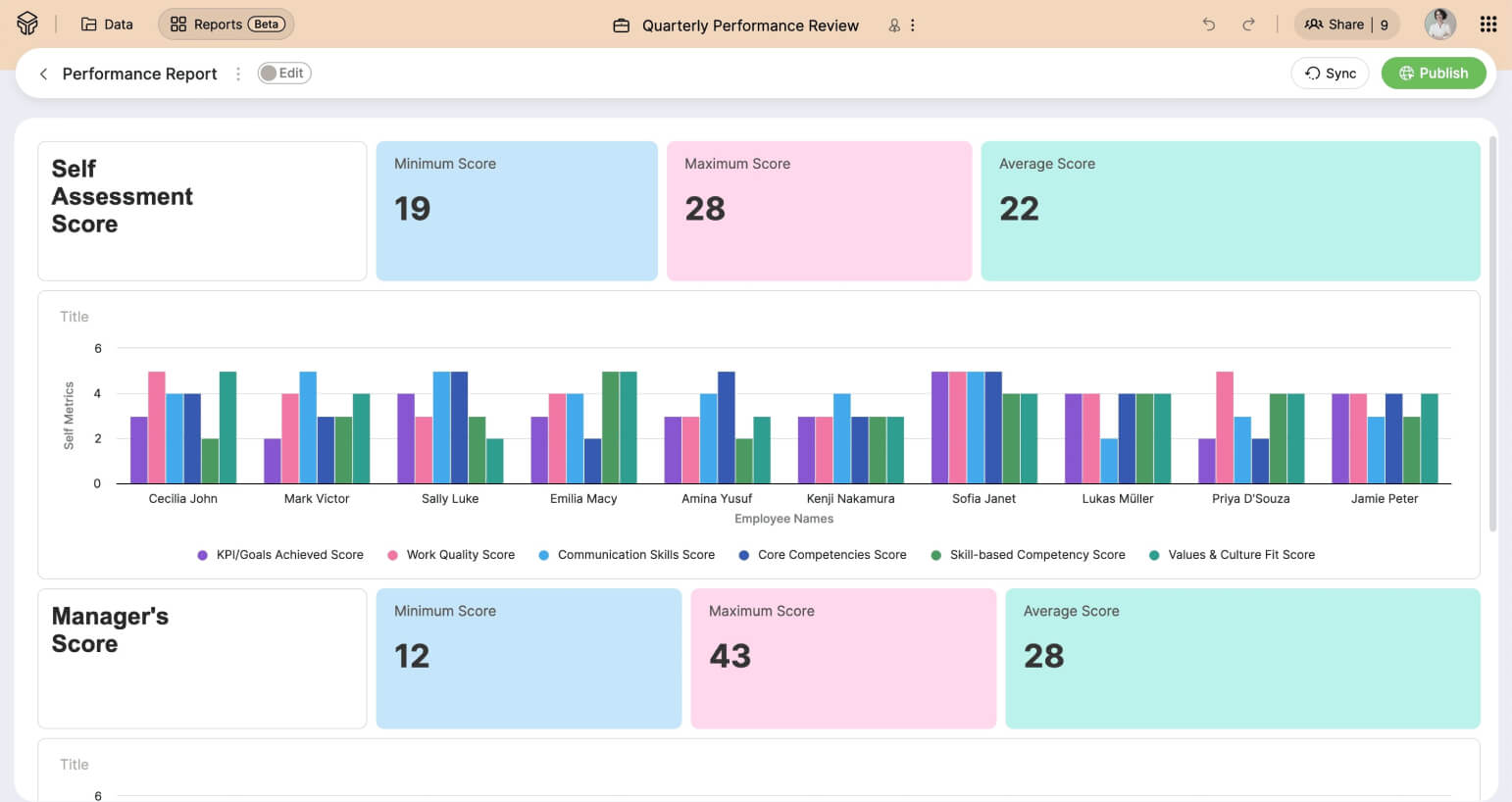Select the Reports Beta tab
This screenshot has height=802, width=1512.
tap(227, 25)
